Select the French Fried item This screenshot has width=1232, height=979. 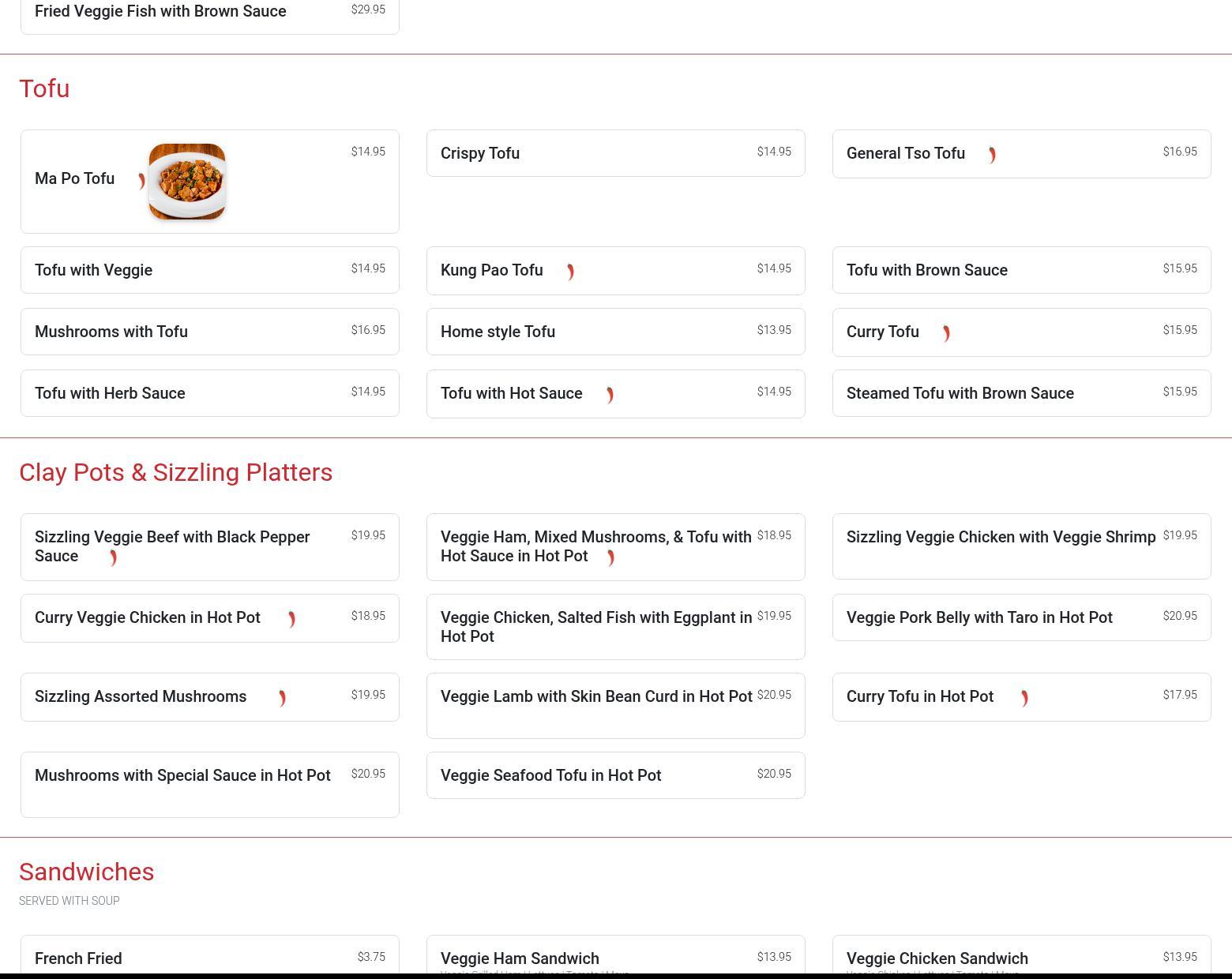pyautogui.click(x=78, y=958)
